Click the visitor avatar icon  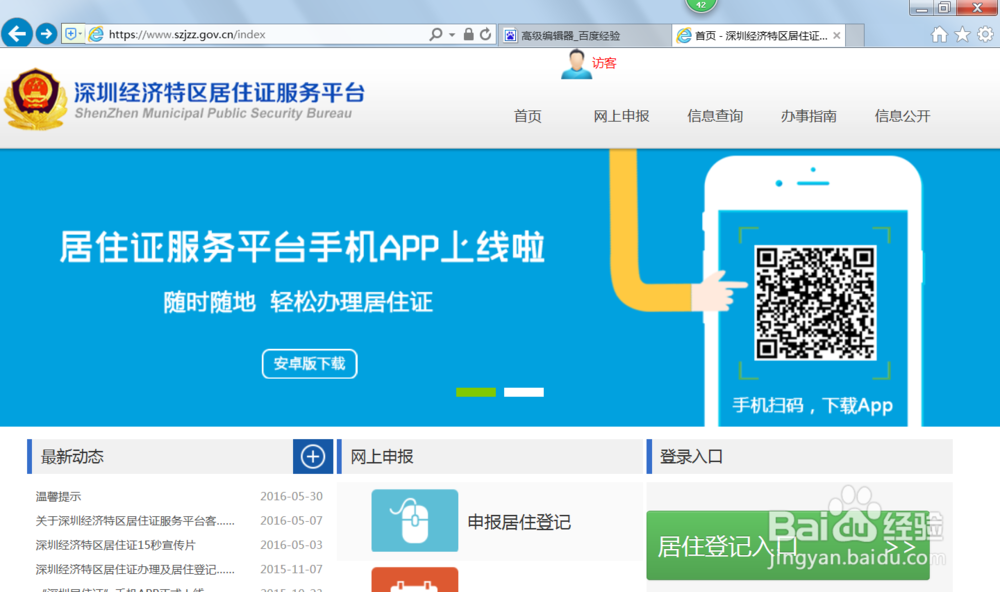coord(576,64)
